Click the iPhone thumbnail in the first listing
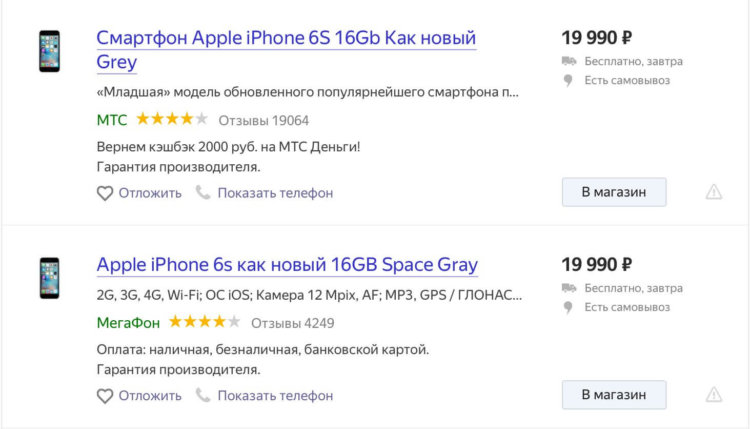750x429 pixels. pos(49,51)
